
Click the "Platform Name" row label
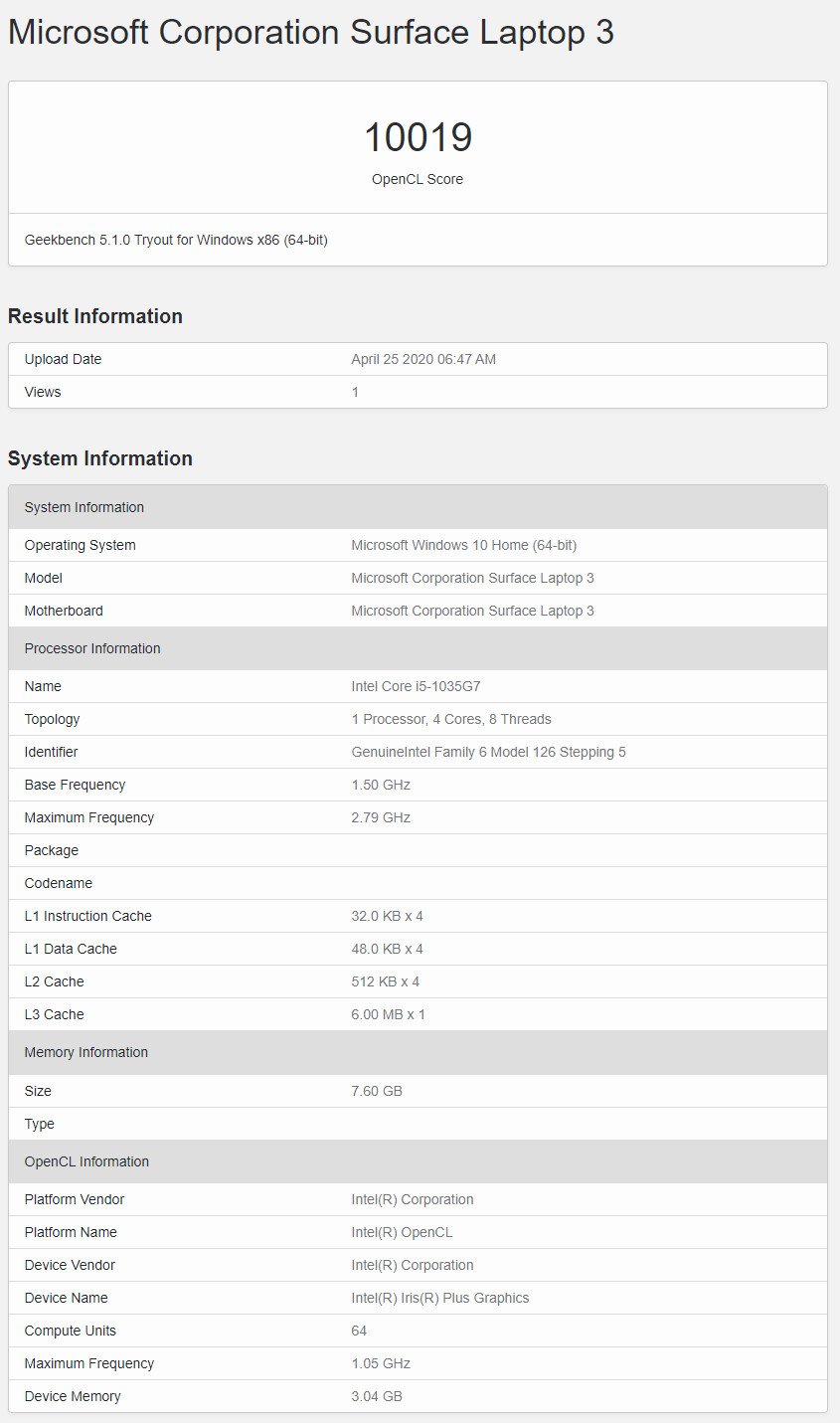tap(71, 1232)
